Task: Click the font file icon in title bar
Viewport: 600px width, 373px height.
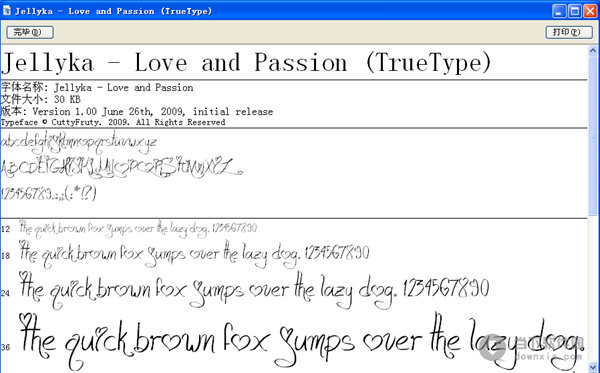Action: tap(7, 10)
